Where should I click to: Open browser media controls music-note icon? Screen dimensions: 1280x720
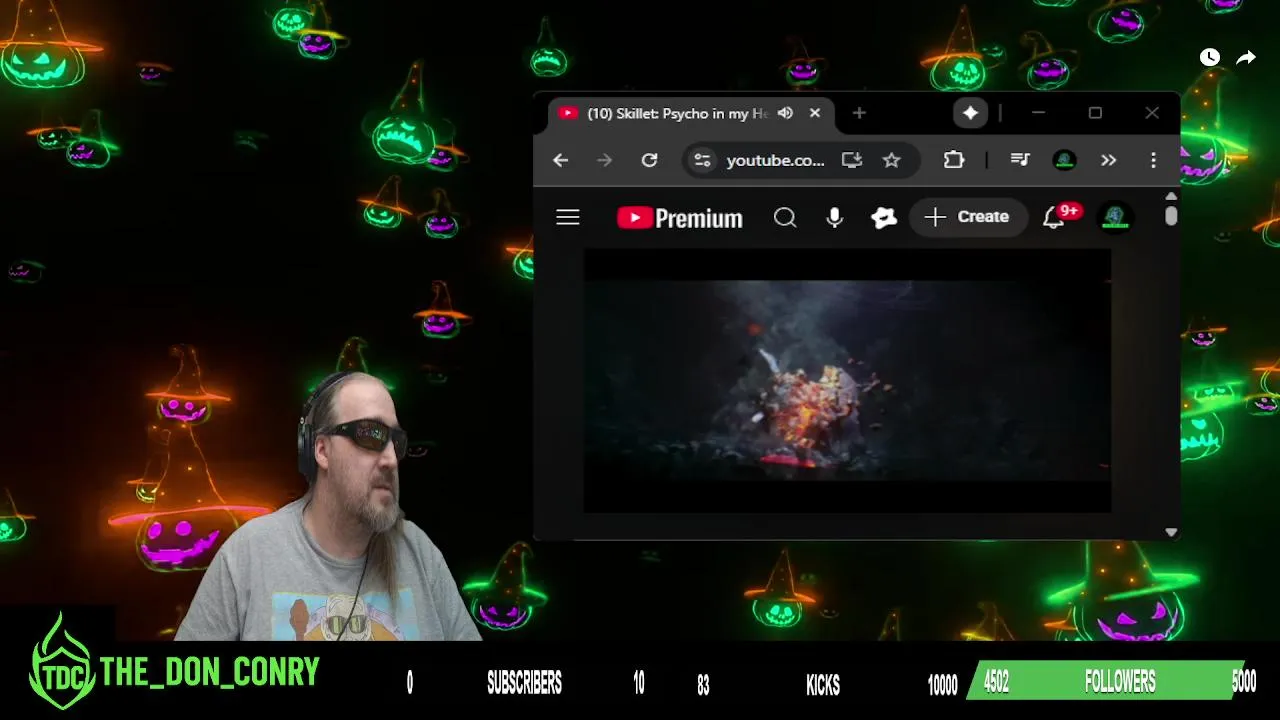point(1020,160)
